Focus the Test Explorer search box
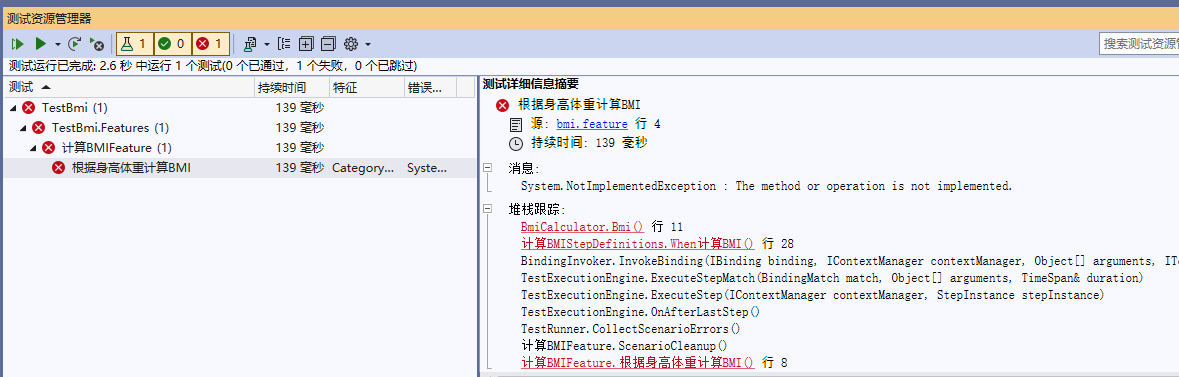Image resolution: width=1179 pixels, height=377 pixels. pos(1138,44)
